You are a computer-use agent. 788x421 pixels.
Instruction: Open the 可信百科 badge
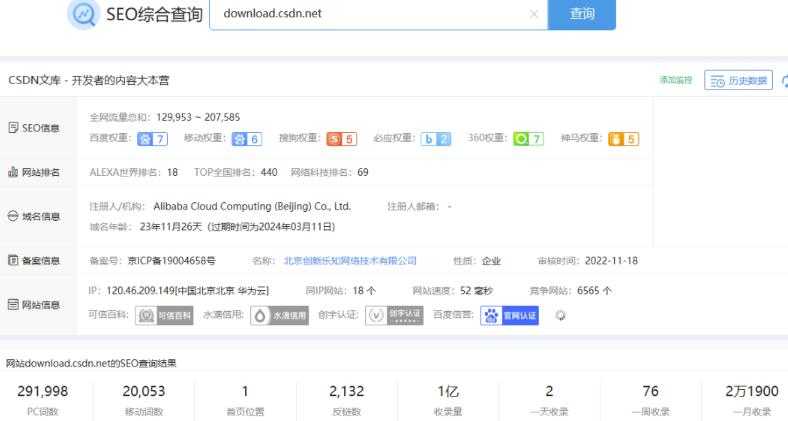point(165,315)
